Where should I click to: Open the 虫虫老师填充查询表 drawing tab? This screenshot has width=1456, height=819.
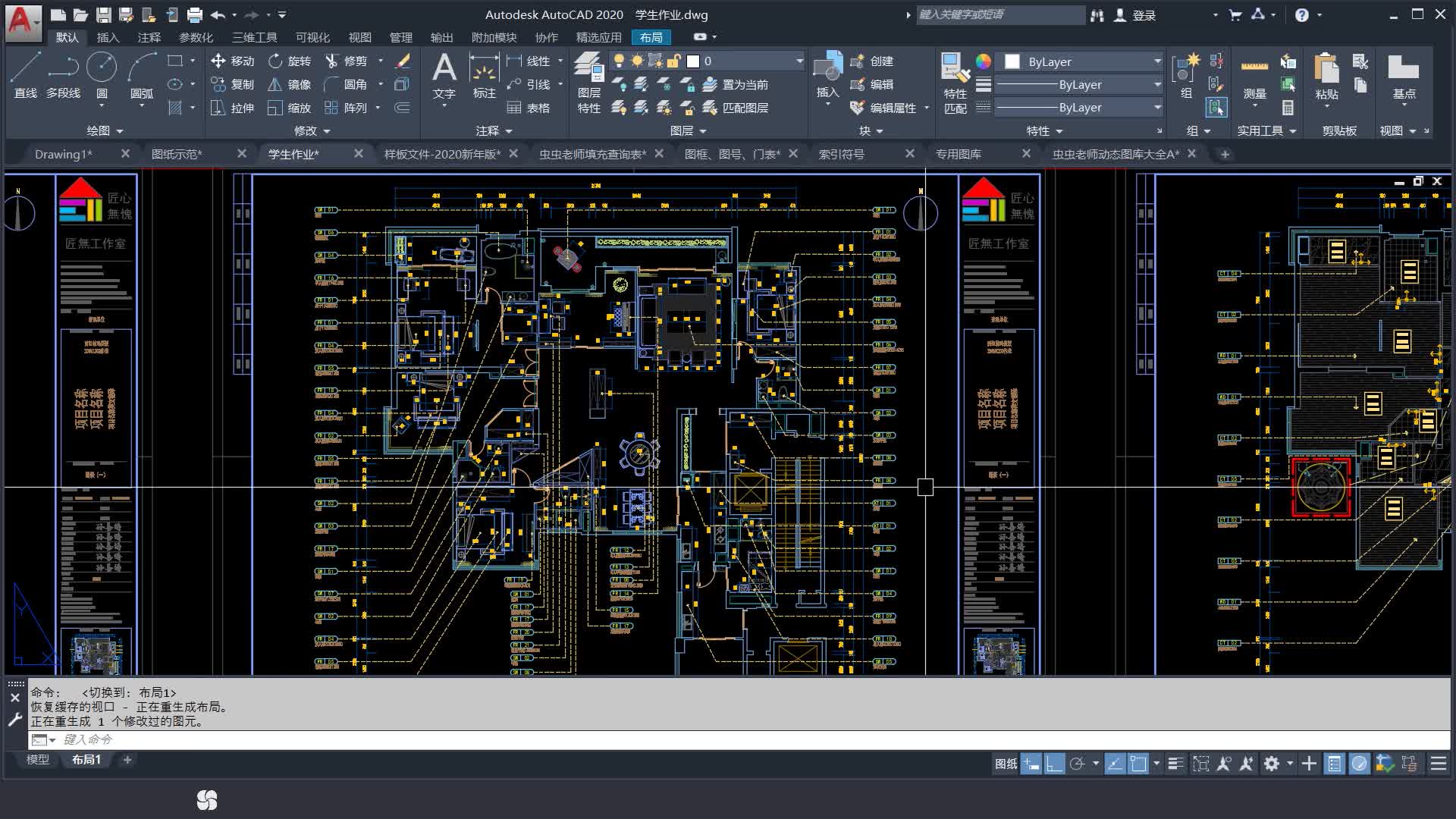pos(593,153)
